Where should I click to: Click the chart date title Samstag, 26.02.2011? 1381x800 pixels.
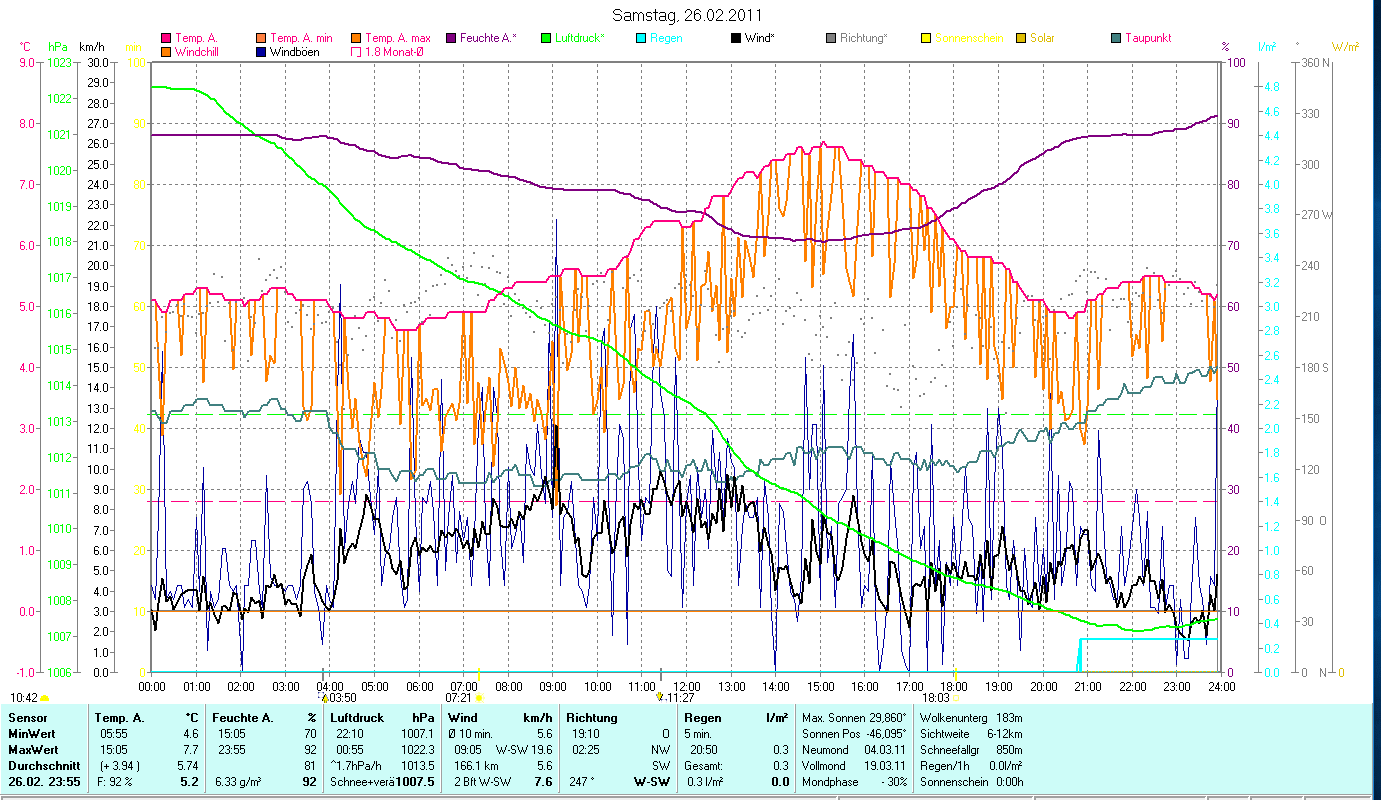[690, 15]
